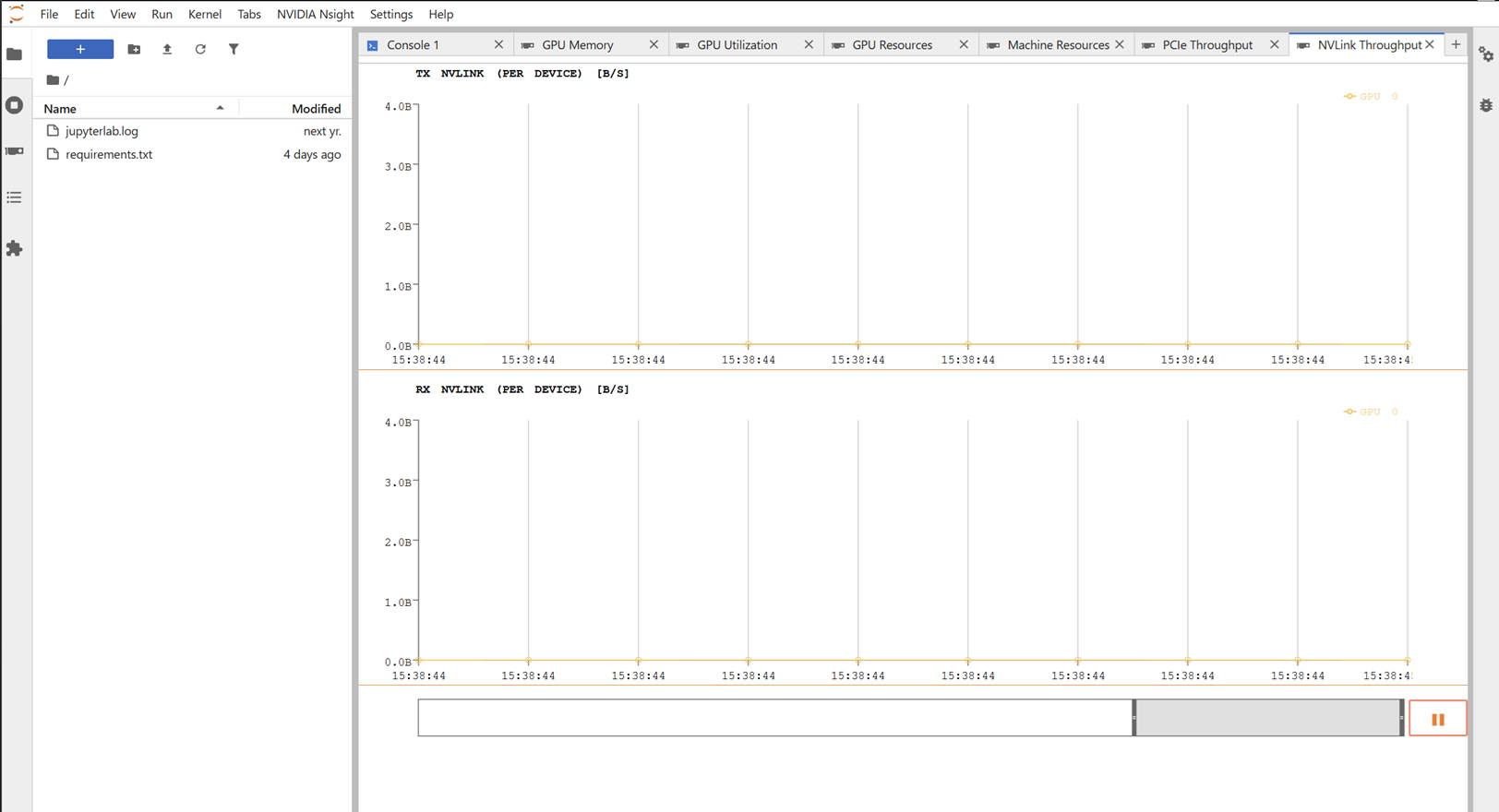The width and height of the screenshot is (1499, 812).
Task: Open the Settings menu
Action: click(391, 14)
